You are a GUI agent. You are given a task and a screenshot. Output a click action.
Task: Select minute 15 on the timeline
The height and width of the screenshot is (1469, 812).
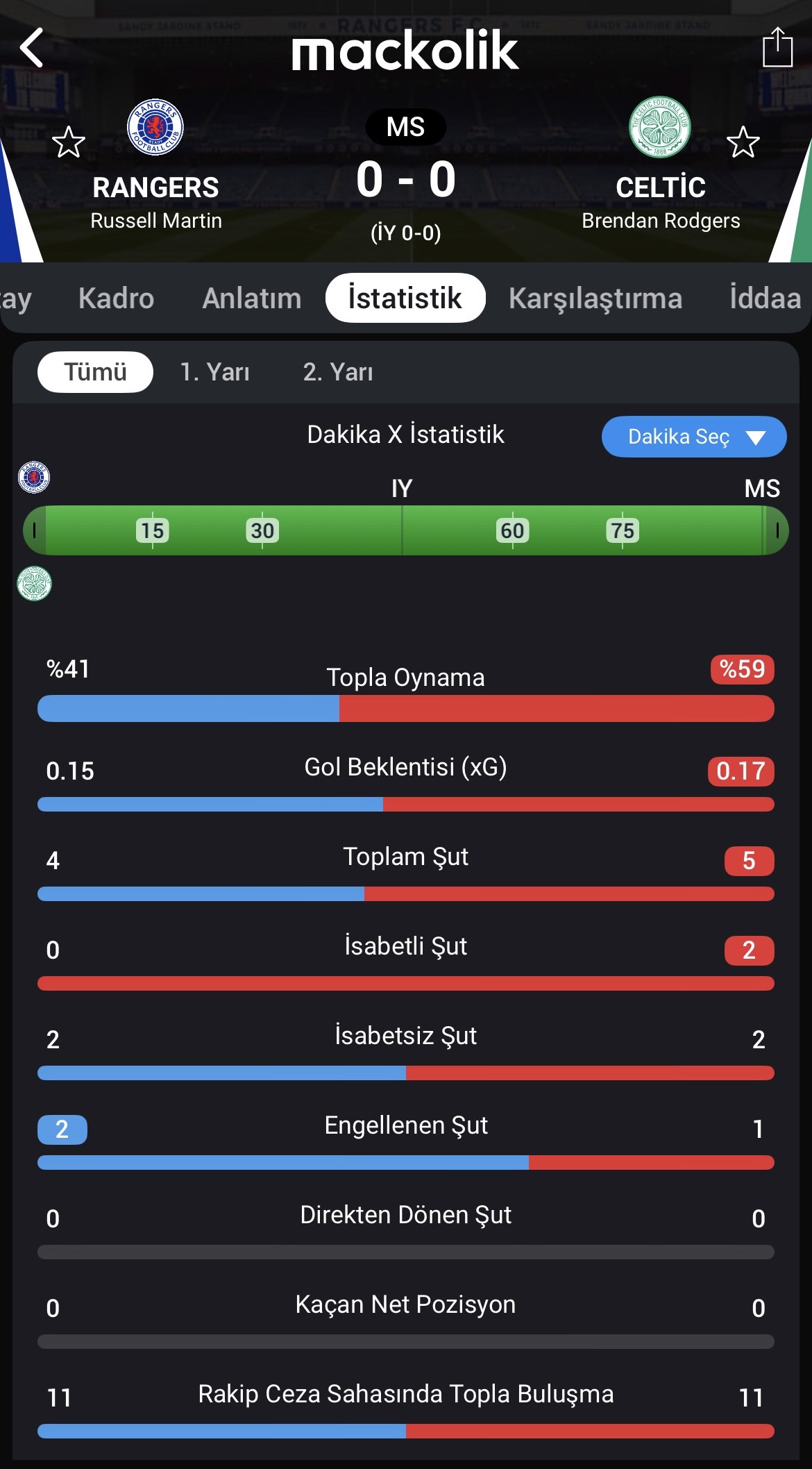pyautogui.click(x=153, y=530)
